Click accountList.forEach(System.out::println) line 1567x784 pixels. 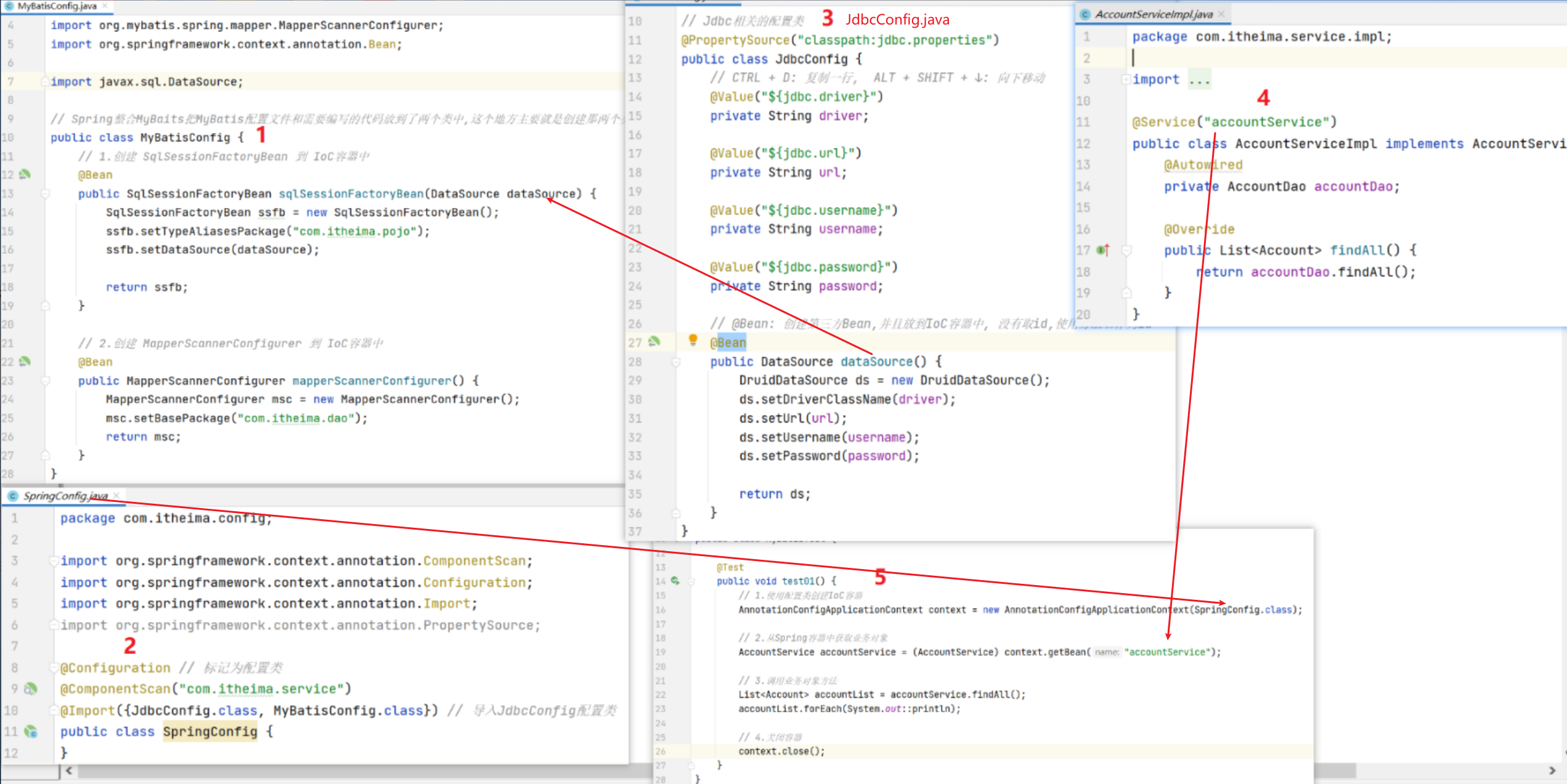850,709
